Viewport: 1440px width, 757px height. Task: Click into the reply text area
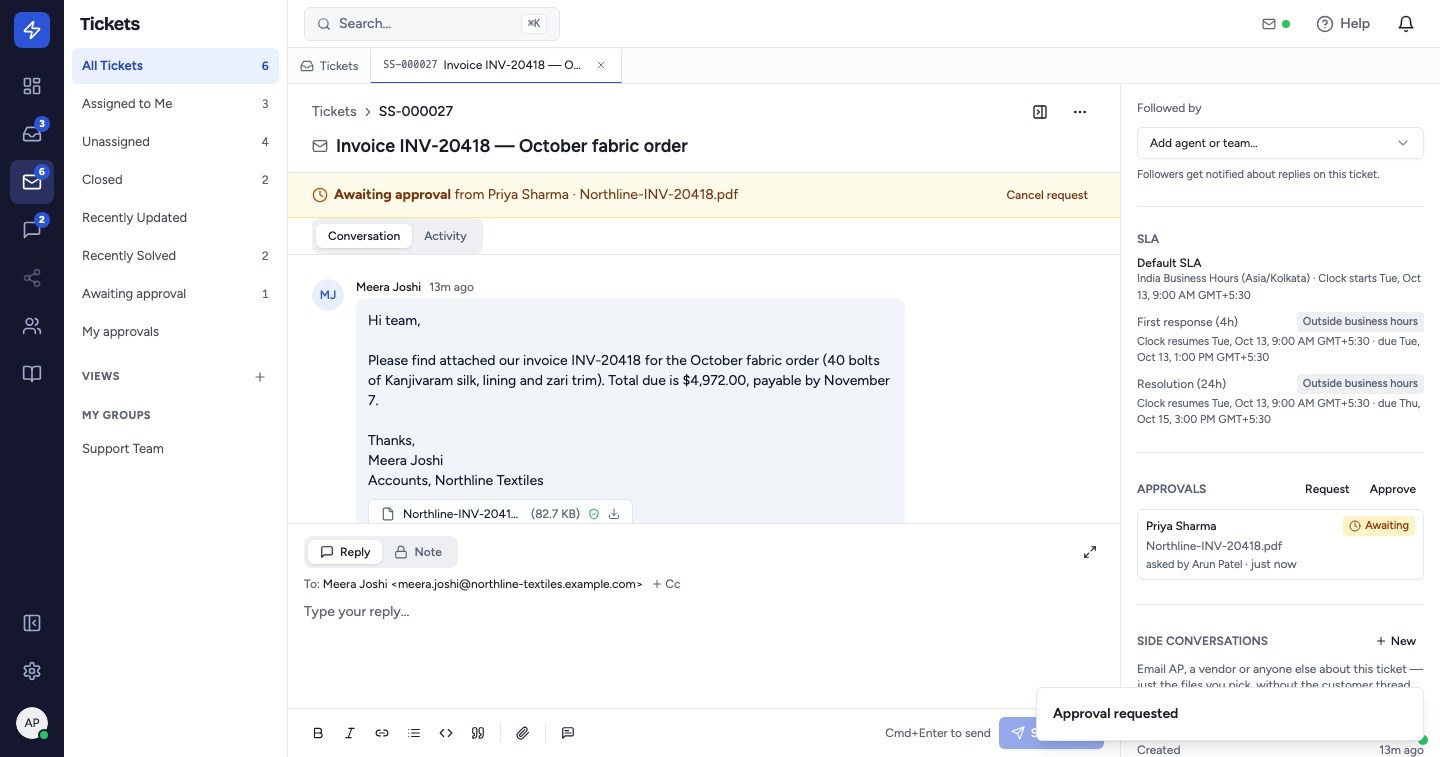[x=704, y=650]
